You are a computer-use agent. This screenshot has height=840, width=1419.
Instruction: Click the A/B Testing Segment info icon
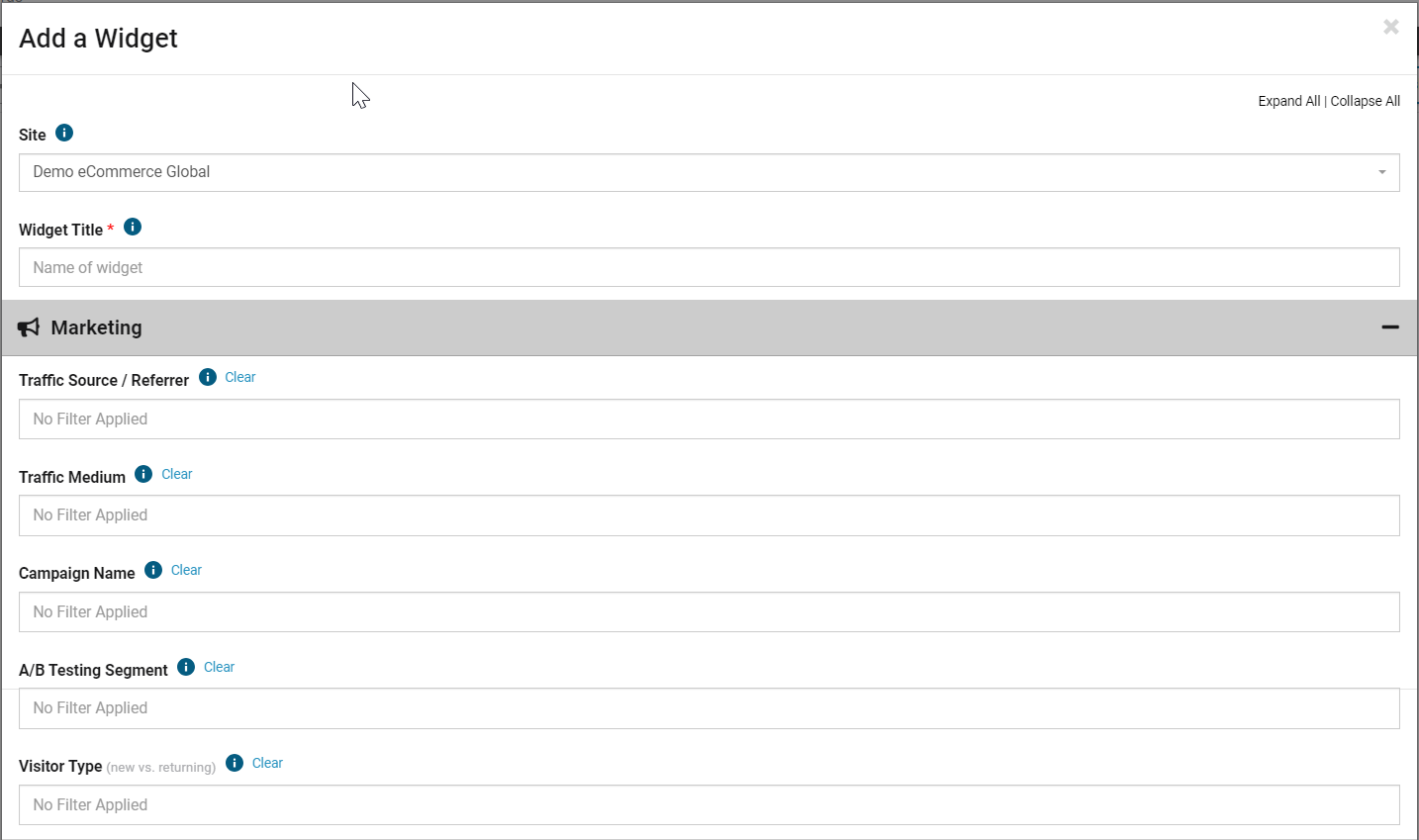pyautogui.click(x=185, y=666)
